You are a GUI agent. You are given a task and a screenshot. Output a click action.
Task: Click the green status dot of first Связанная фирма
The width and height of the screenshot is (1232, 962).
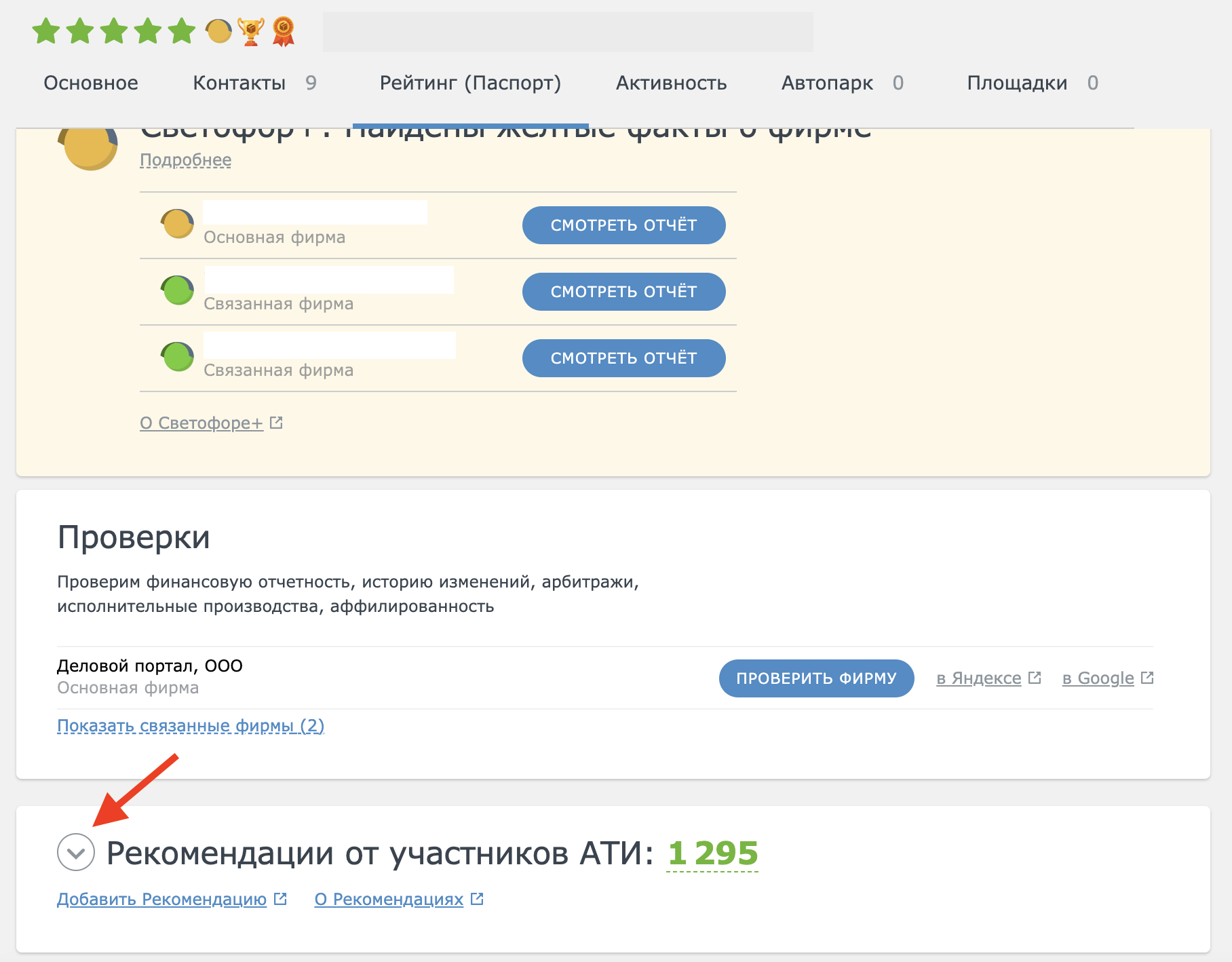click(x=178, y=290)
